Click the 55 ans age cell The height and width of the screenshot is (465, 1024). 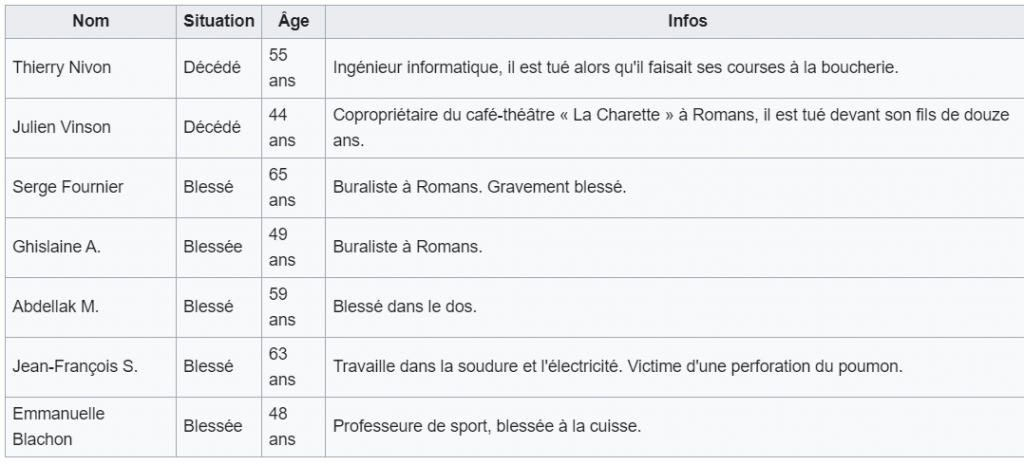tap(293, 68)
